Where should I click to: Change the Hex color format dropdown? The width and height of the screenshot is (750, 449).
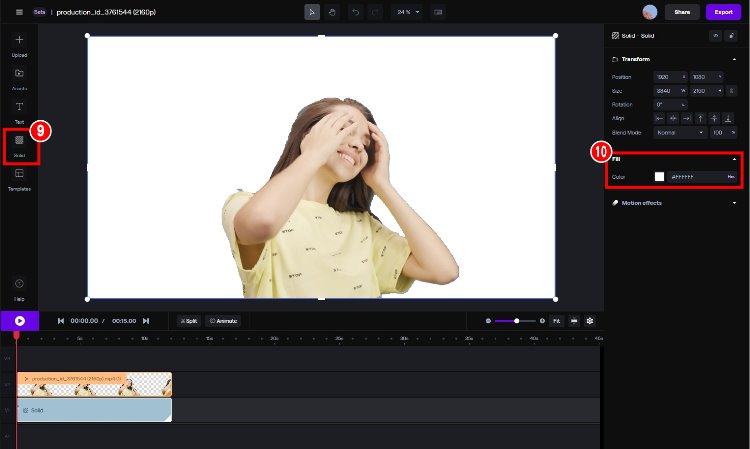[731, 177]
